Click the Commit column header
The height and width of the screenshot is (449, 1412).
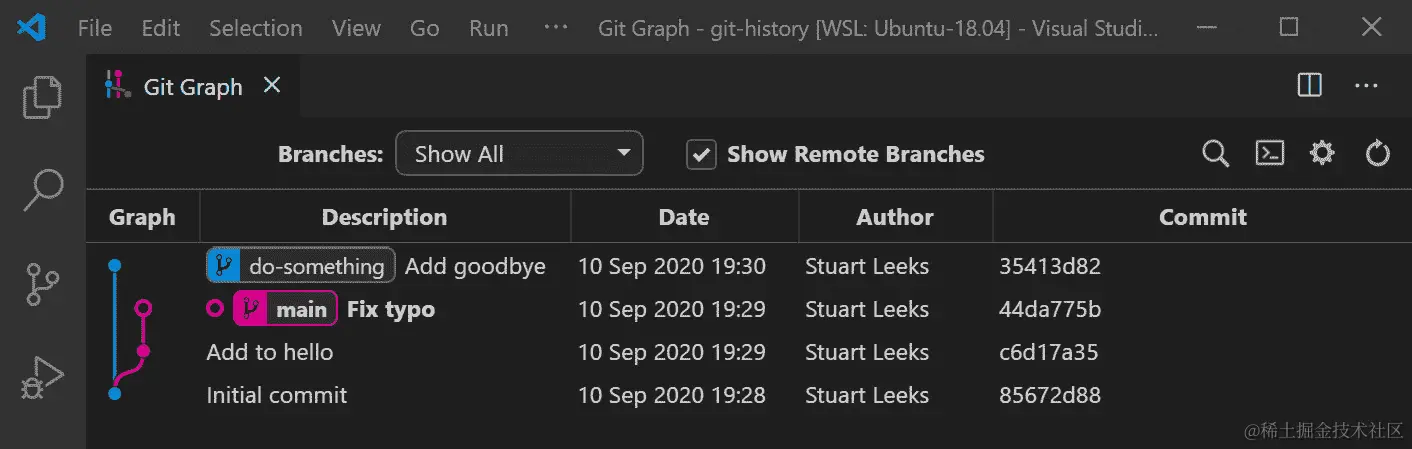pos(1202,217)
